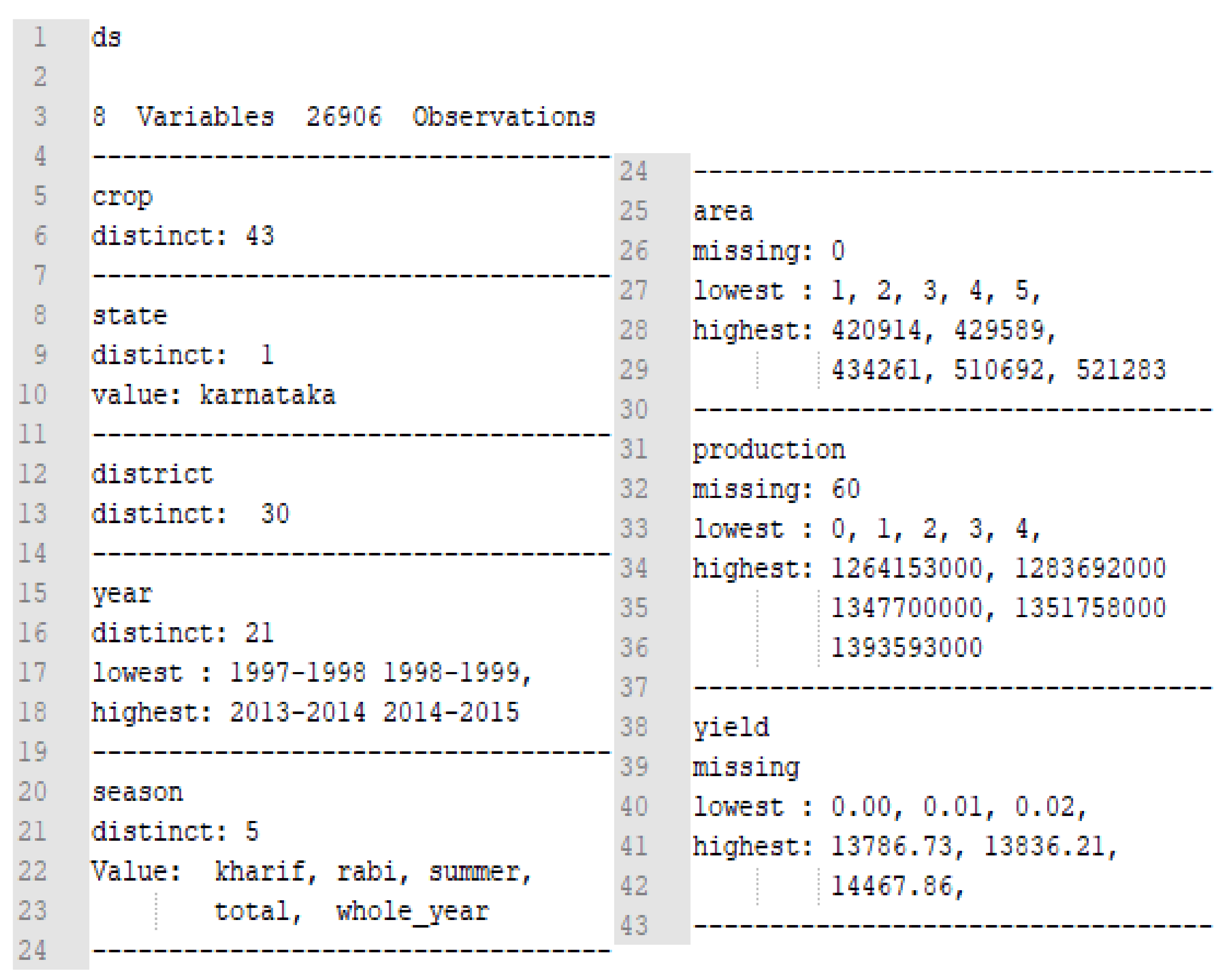Click line number 43 in the gutter
The height and width of the screenshot is (980, 1225).
[633, 926]
